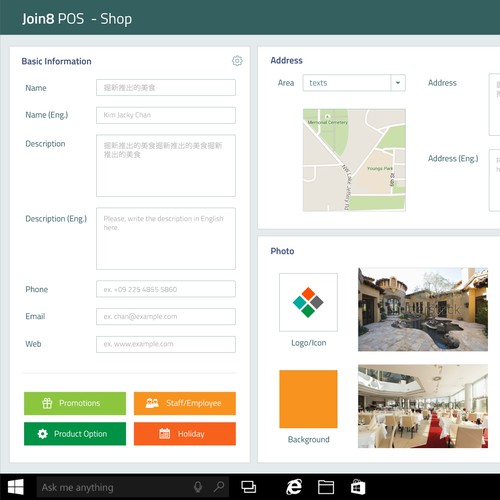Viewport: 500px width, 500px height.
Task: Click the Ask me anything search box
Action: [x=133, y=487]
